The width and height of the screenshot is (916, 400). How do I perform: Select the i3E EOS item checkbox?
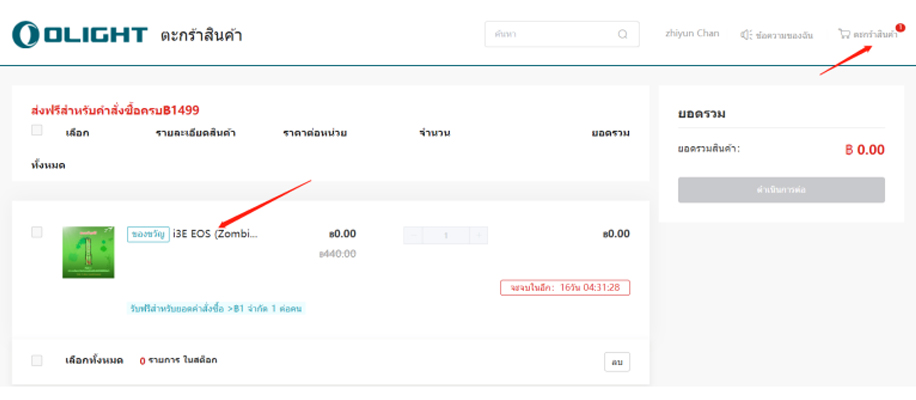point(37,232)
